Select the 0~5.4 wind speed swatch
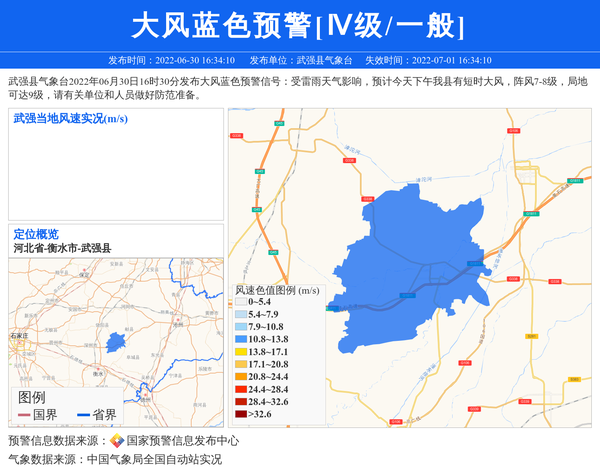The height and width of the screenshot is (471, 600). coord(240,302)
